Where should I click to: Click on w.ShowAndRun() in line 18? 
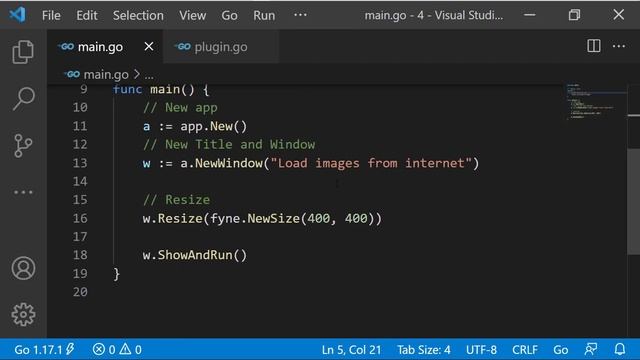195,255
